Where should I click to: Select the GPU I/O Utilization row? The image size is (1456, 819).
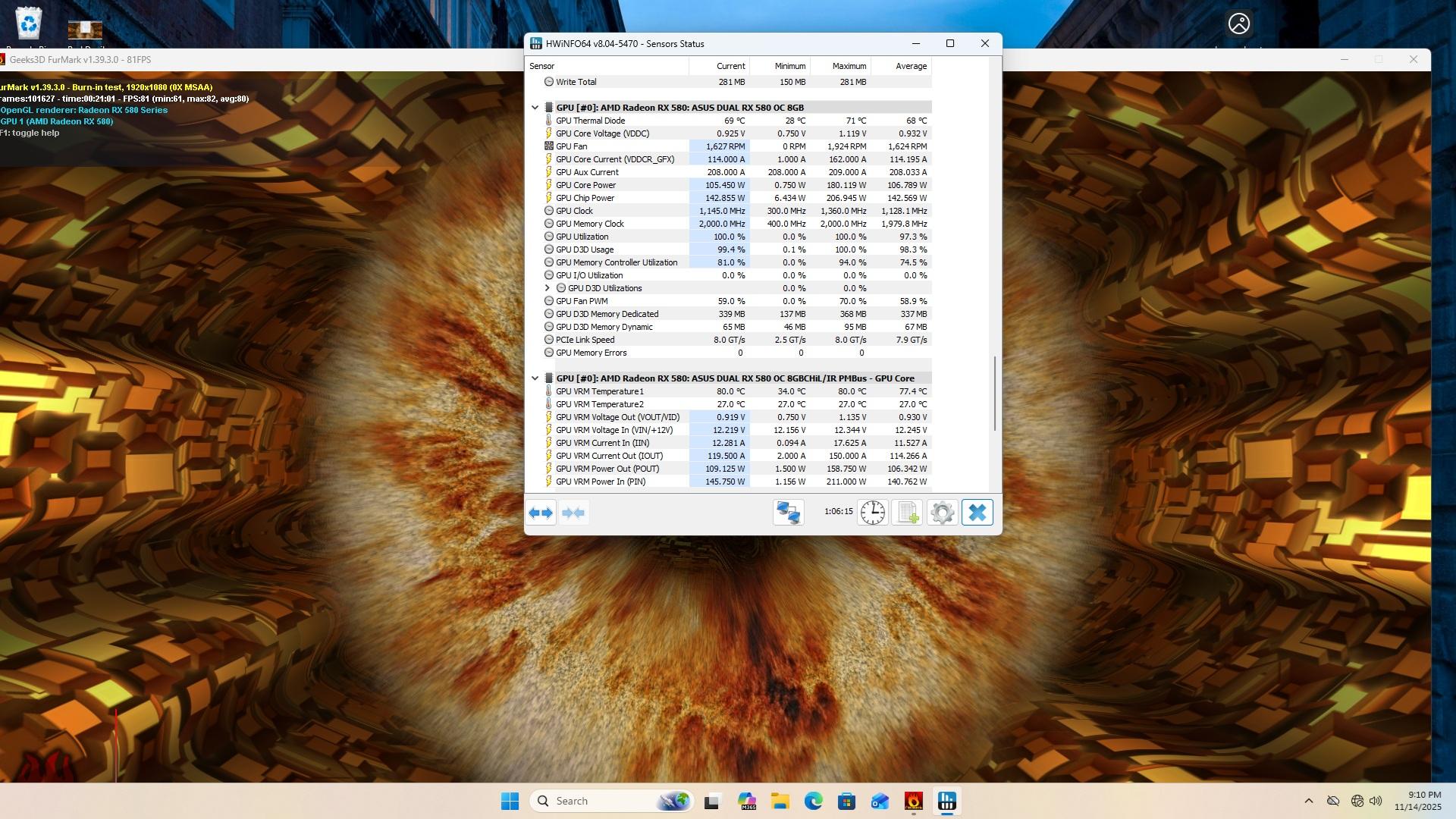click(x=729, y=275)
